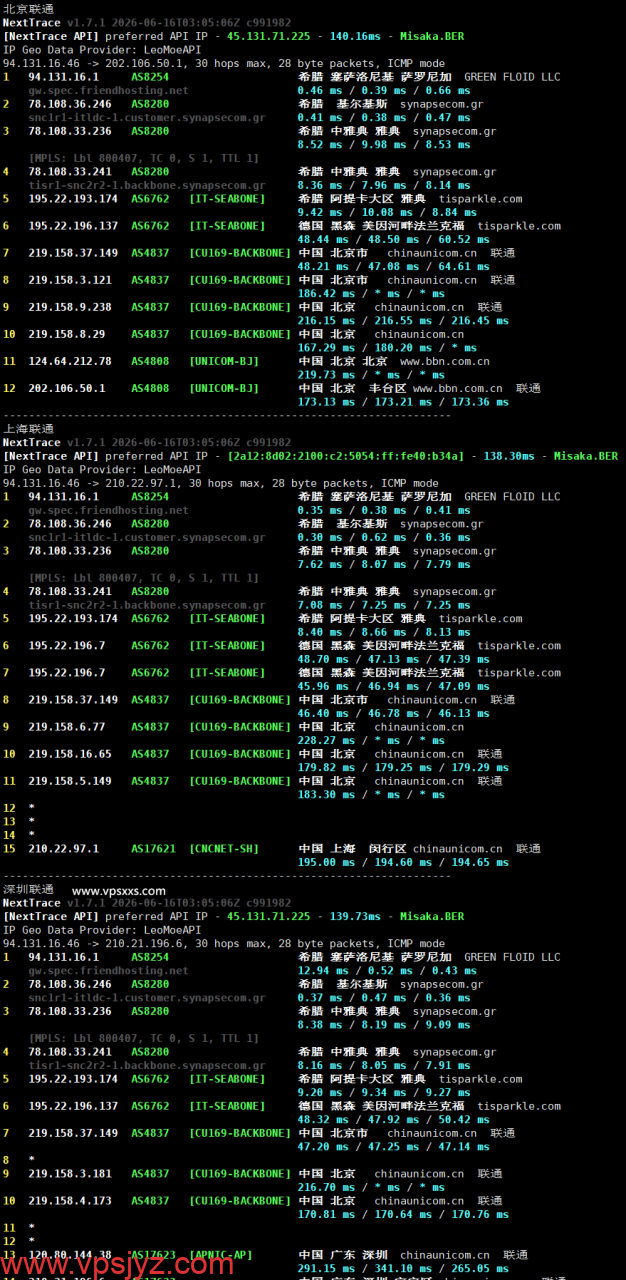Select the 186.42 ms latency value
The image size is (626, 1280).
326,294
